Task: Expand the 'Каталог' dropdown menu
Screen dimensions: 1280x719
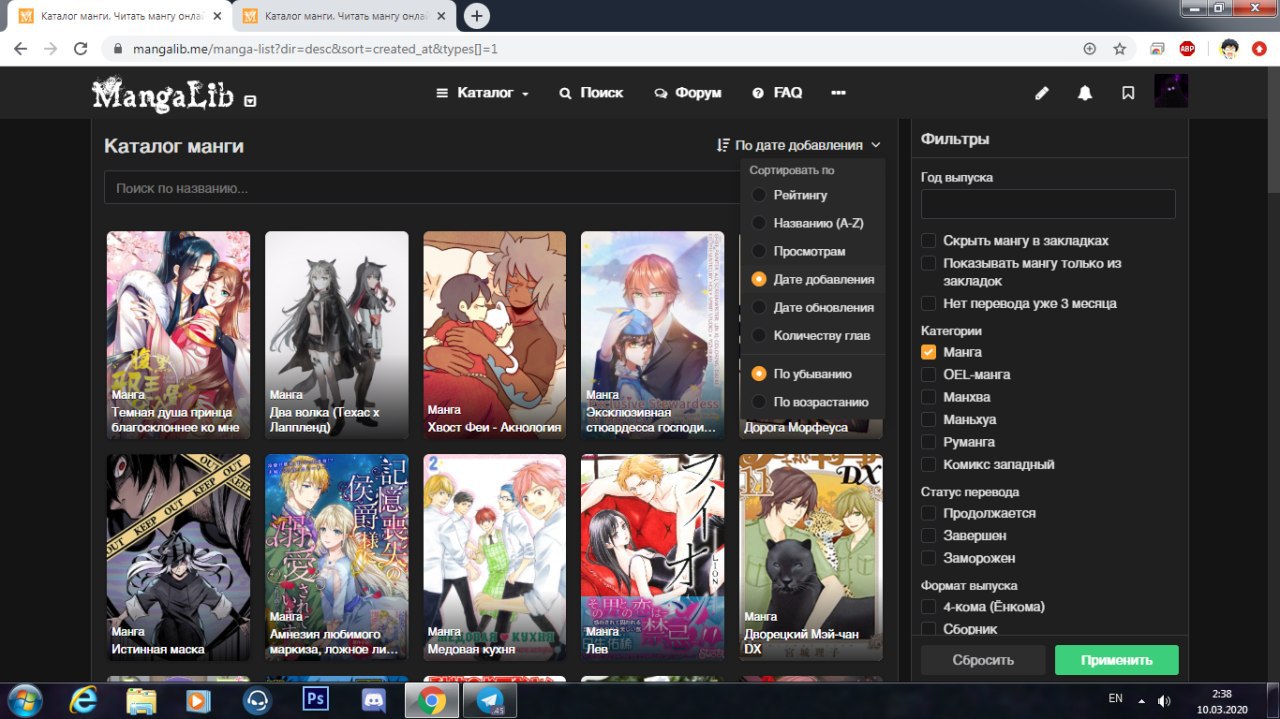Action: coord(483,93)
